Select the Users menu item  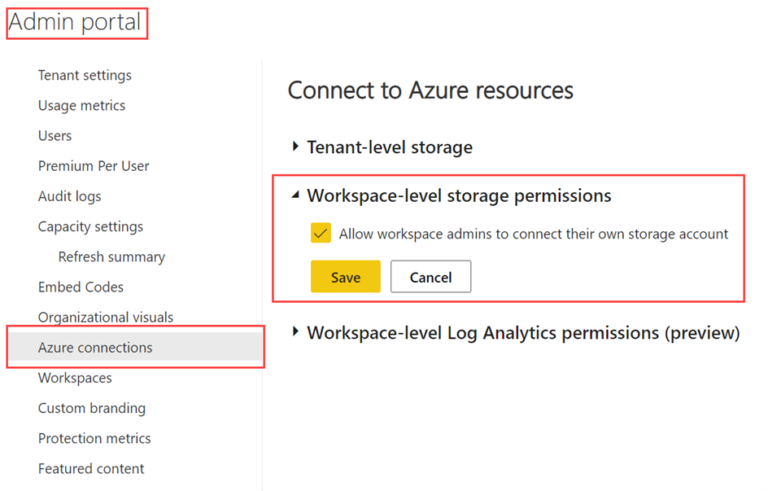55,136
